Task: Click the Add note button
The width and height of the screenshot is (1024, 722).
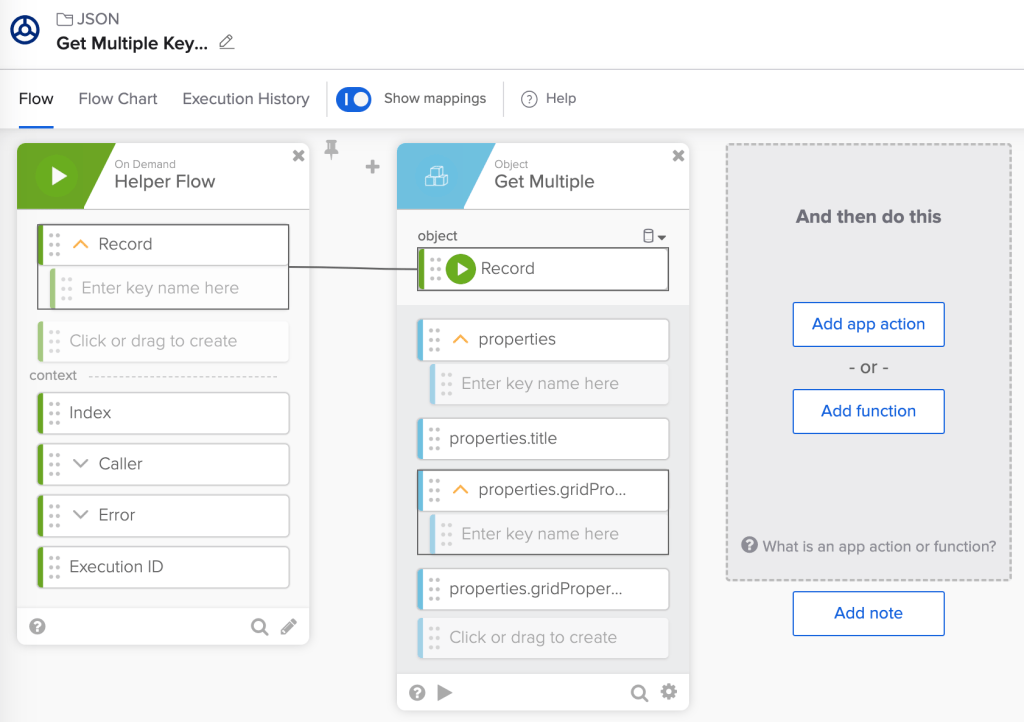Action: (868, 613)
